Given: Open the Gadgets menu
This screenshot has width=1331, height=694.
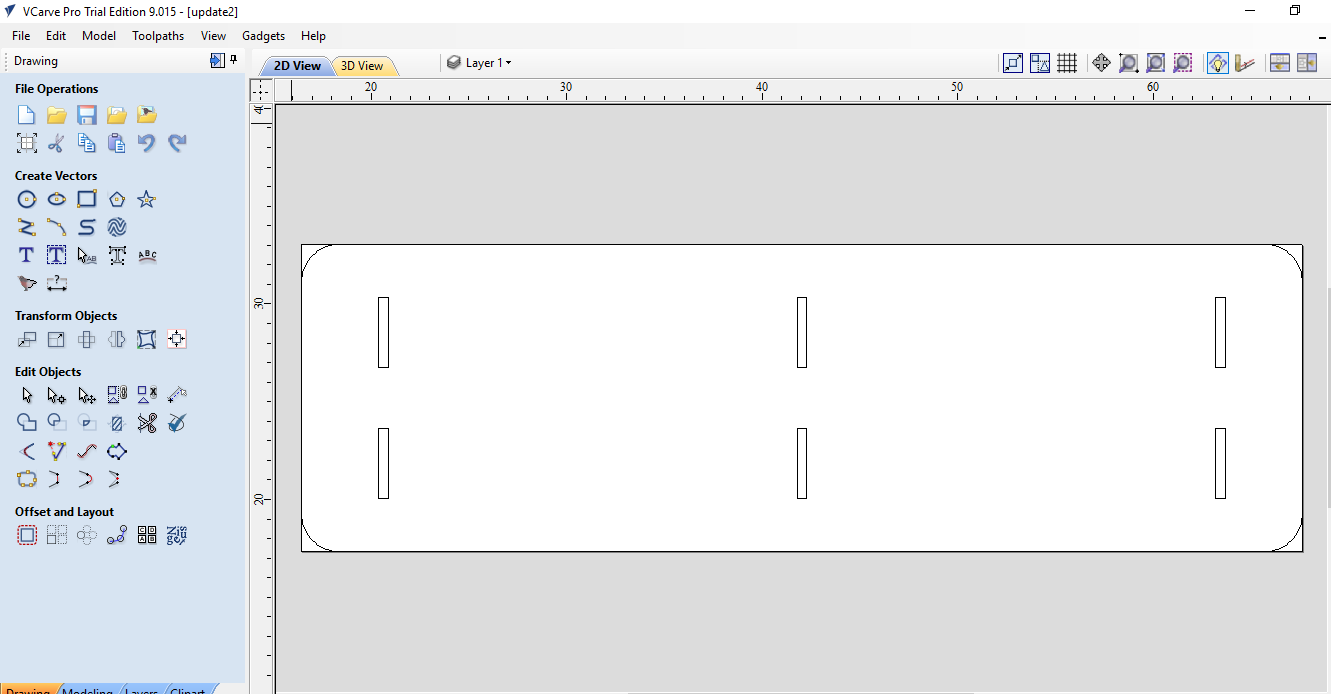Looking at the screenshot, I should [x=264, y=35].
